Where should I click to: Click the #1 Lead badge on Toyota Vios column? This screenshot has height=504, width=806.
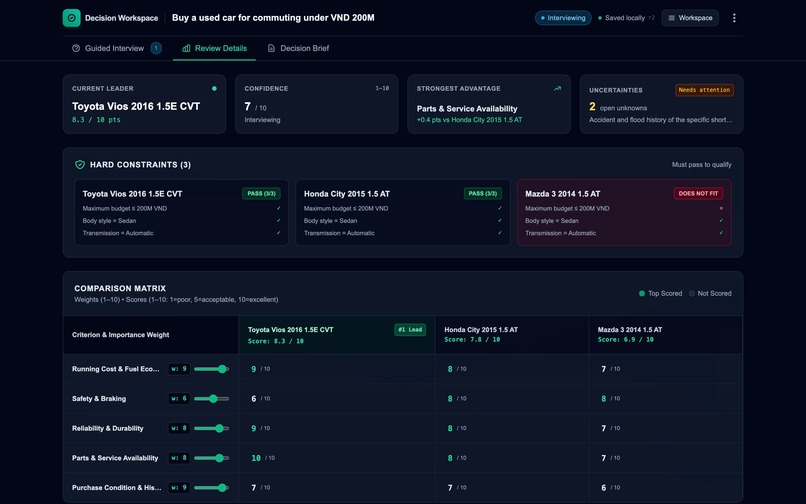point(410,330)
